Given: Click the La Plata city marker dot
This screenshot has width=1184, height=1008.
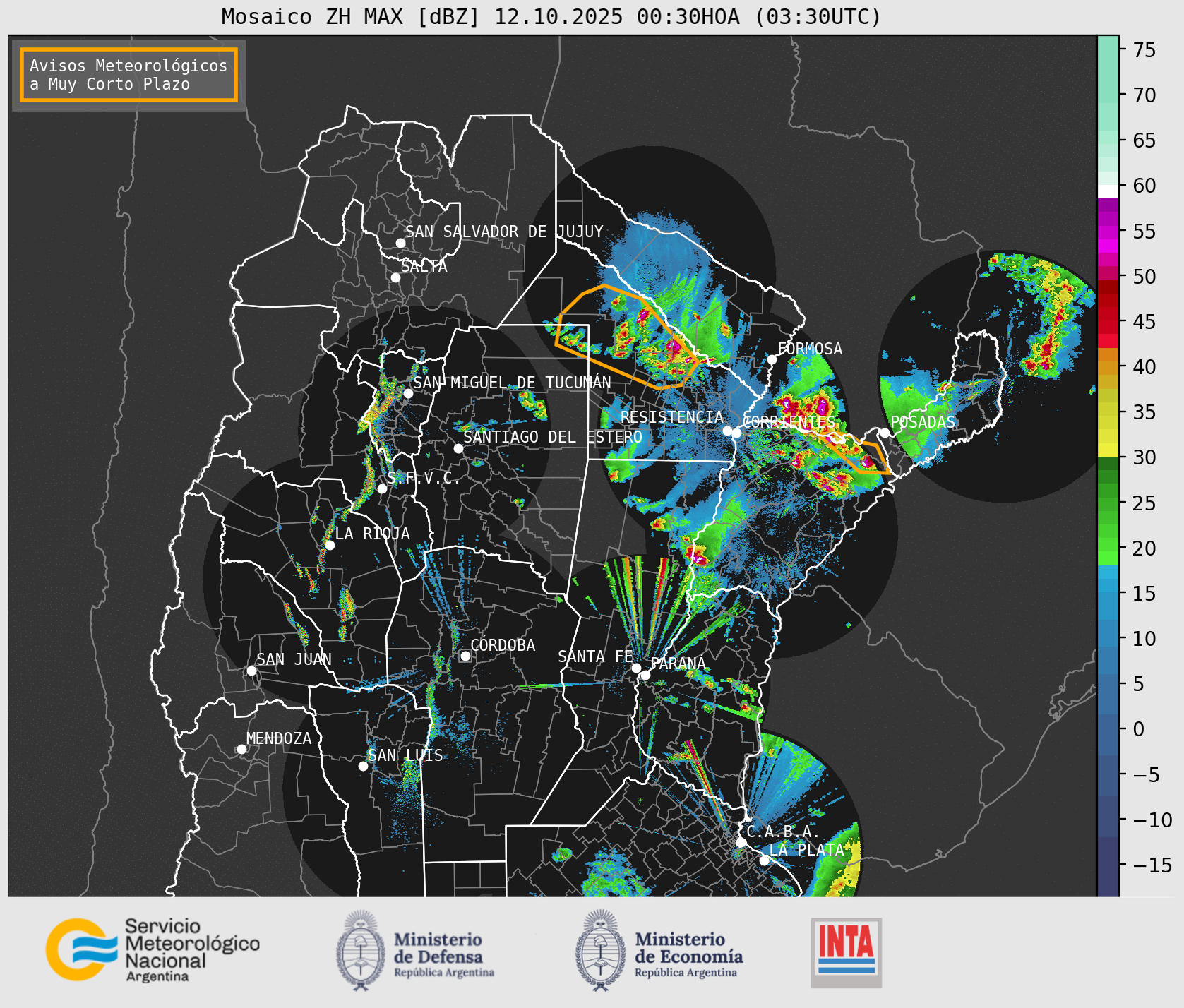Looking at the screenshot, I should [x=764, y=860].
